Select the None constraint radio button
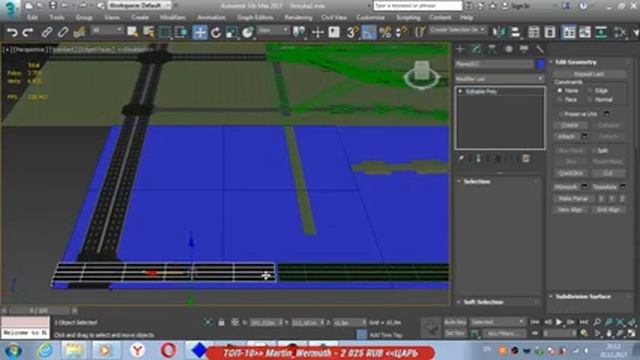The height and width of the screenshot is (360, 640). pyautogui.click(x=560, y=90)
